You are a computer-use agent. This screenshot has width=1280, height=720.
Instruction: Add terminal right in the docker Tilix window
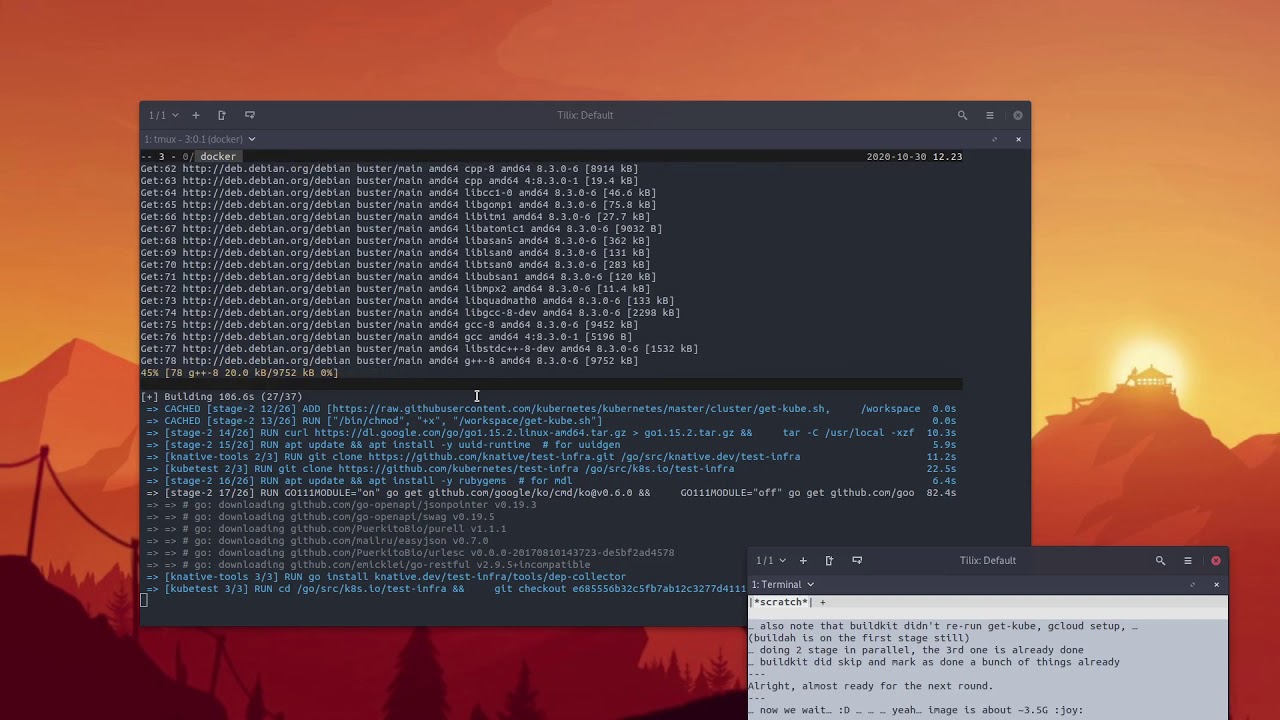222,115
